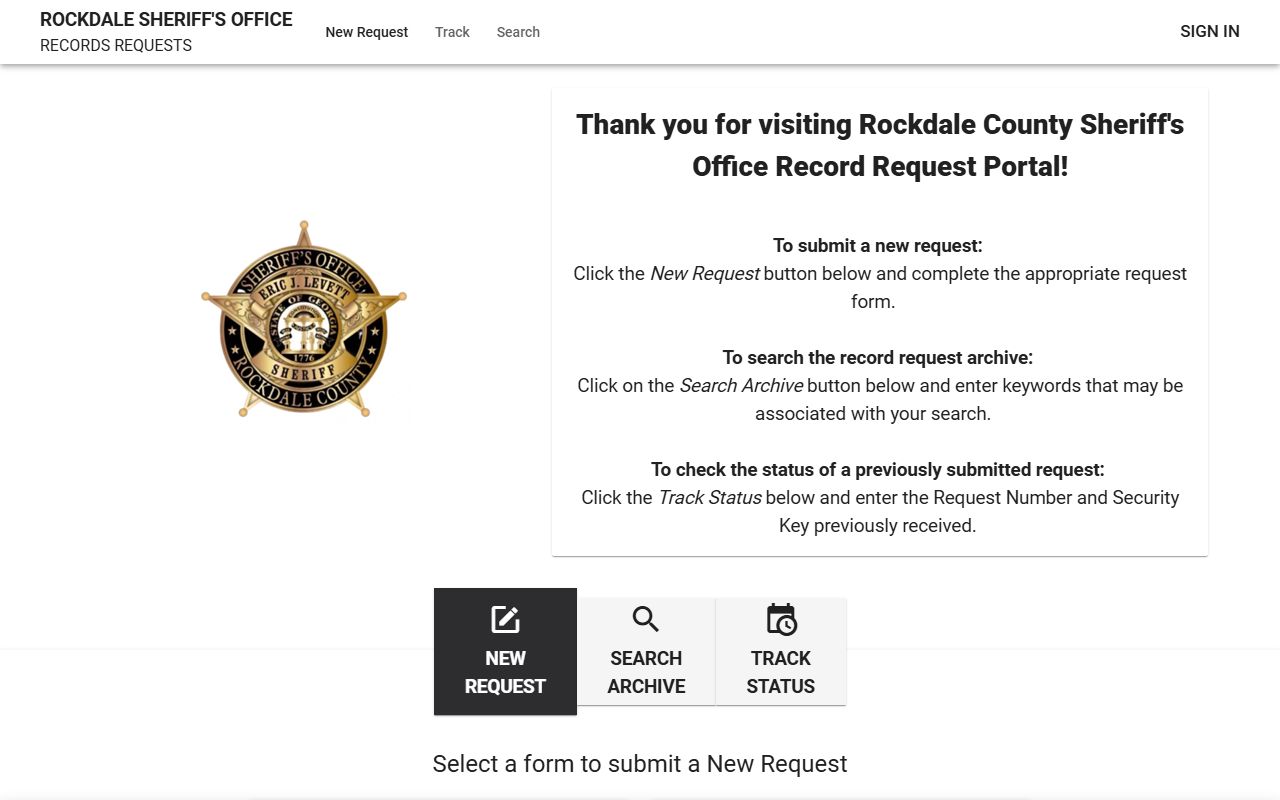Image resolution: width=1280 pixels, height=800 pixels.
Task: Select the SEARCH ARCHIVE button label
Action: point(646,672)
